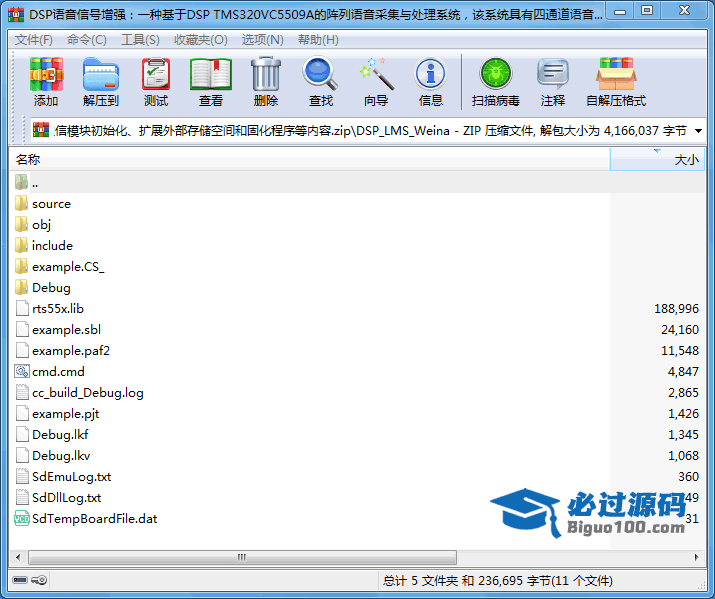Click the SdTempBoardFile.dat VCD icon
715x599 pixels.
click(22, 518)
